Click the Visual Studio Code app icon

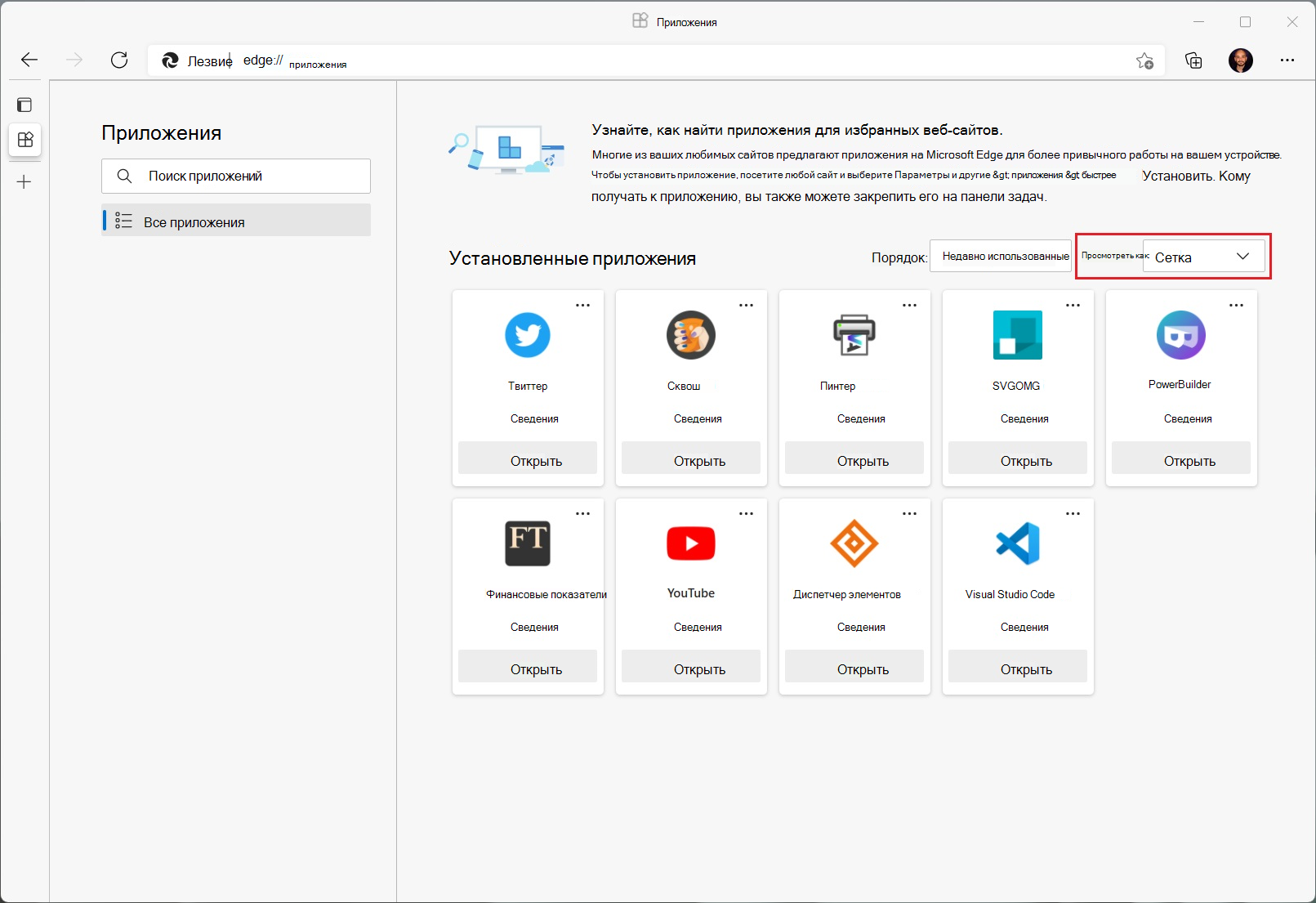(x=1018, y=543)
